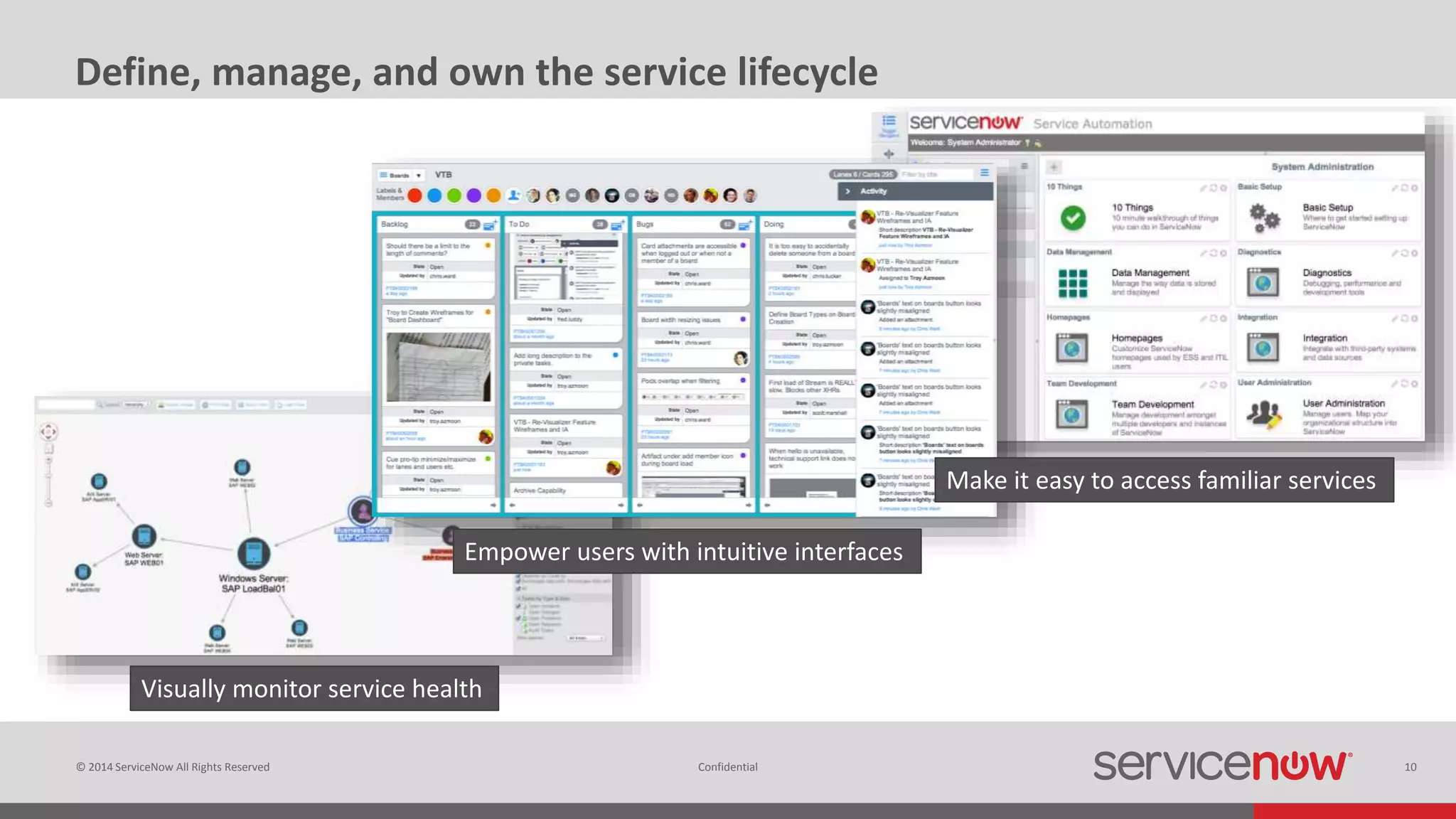Open card 'Archive Capability'

(x=567, y=491)
